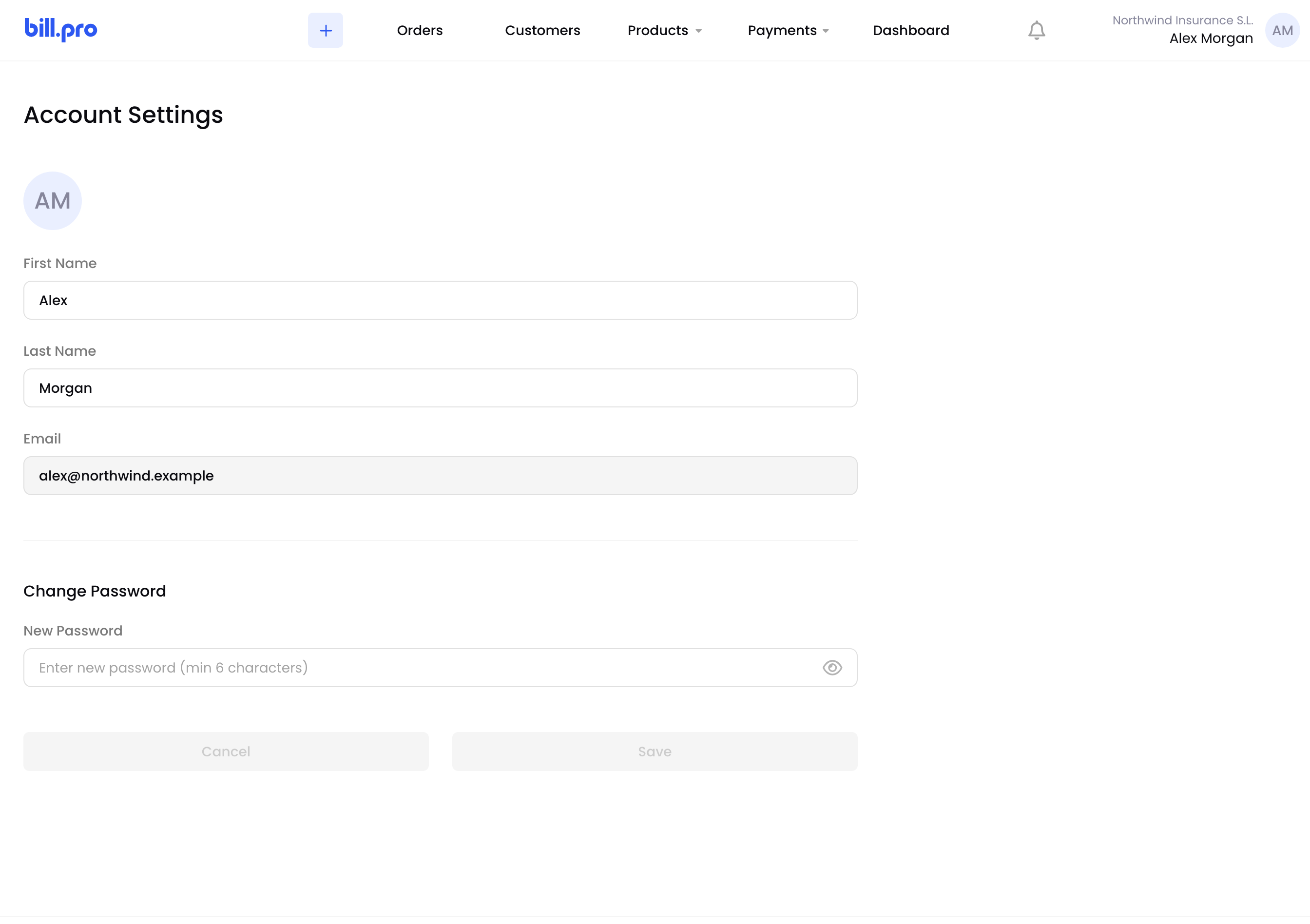1310x924 pixels.
Task: Expand the Payments dropdown menu
Action: coord(788,30)
